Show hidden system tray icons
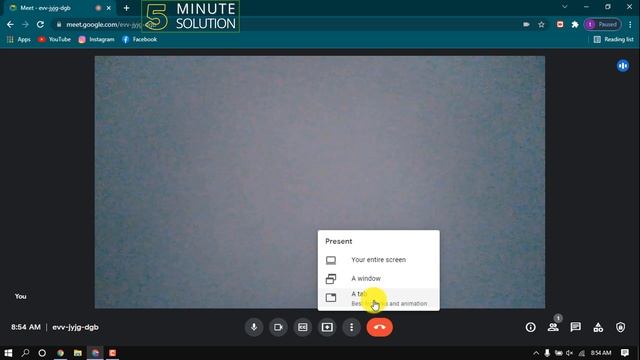Screen dimensions: 640x360 coord(536,353)
